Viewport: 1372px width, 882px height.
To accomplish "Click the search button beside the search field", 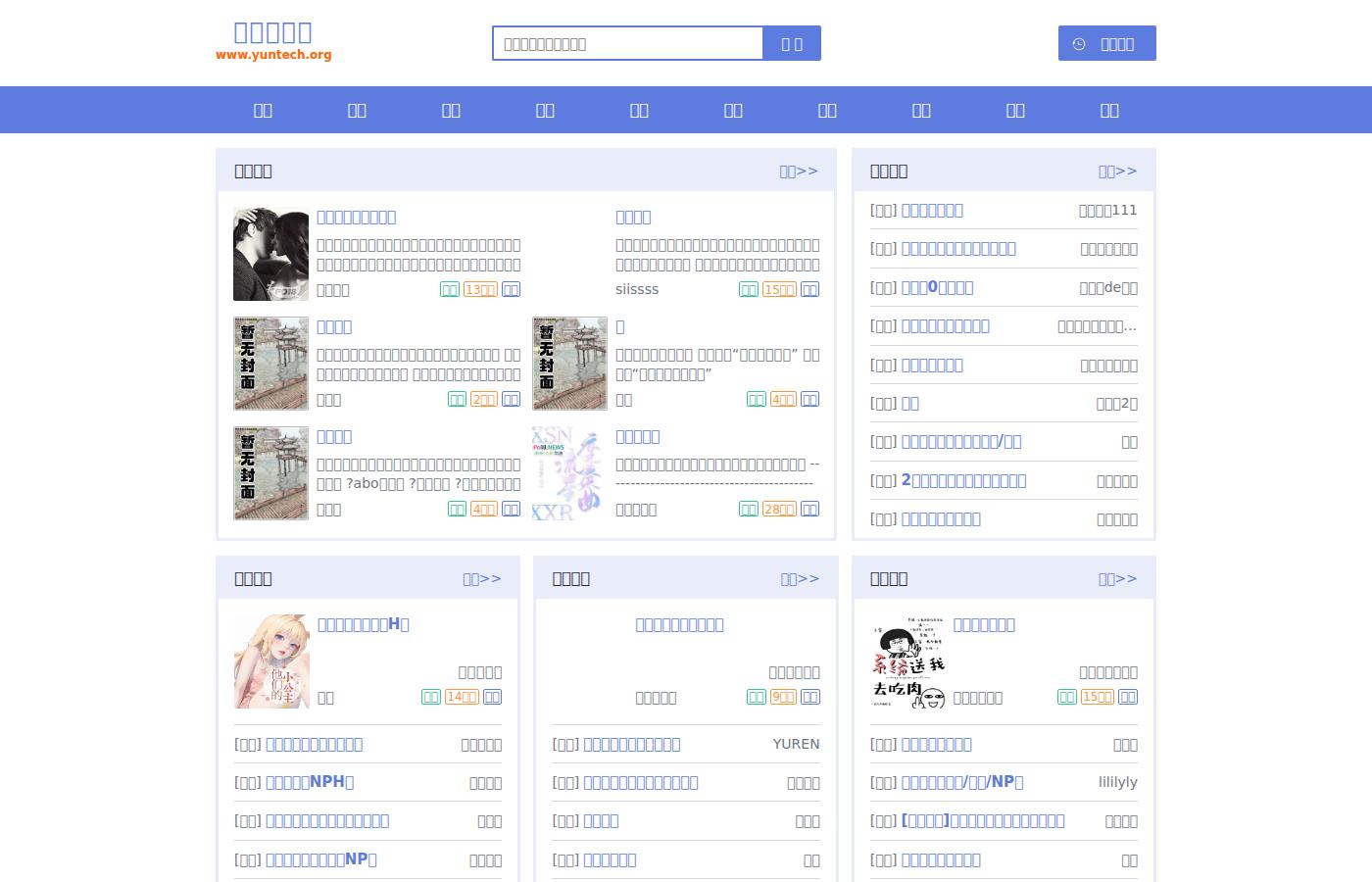I will [792, 43].
